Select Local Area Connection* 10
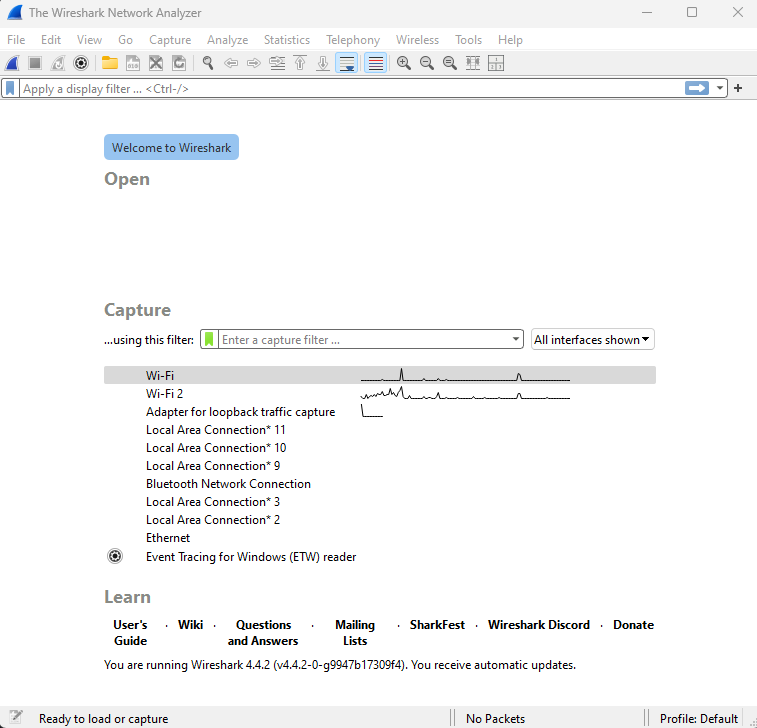This screenshot has width=757, height=728. pyautogui.click(x=216, y=448)
